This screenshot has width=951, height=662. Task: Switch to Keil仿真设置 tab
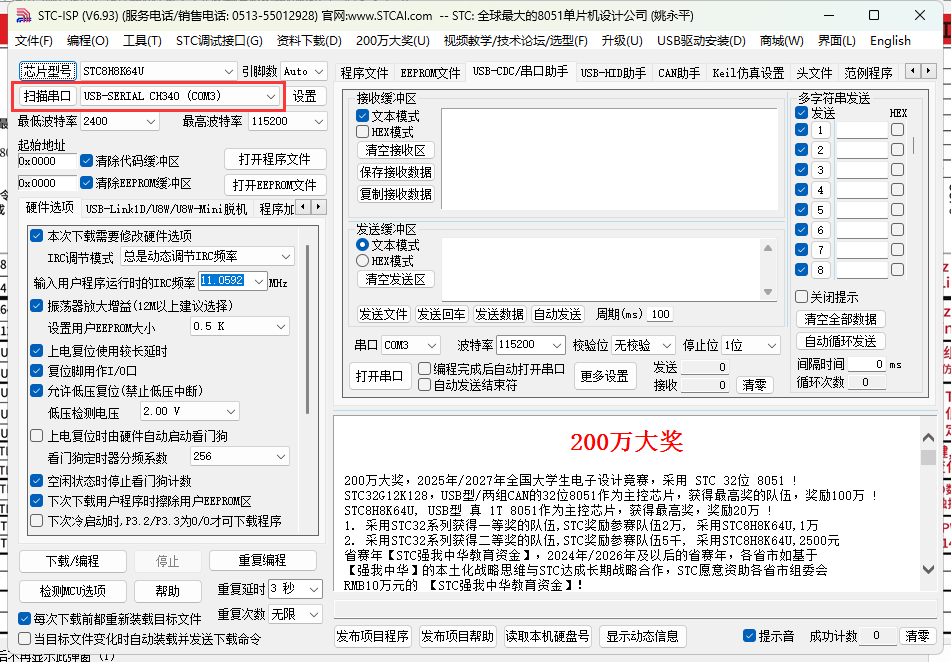click(748, 73)
